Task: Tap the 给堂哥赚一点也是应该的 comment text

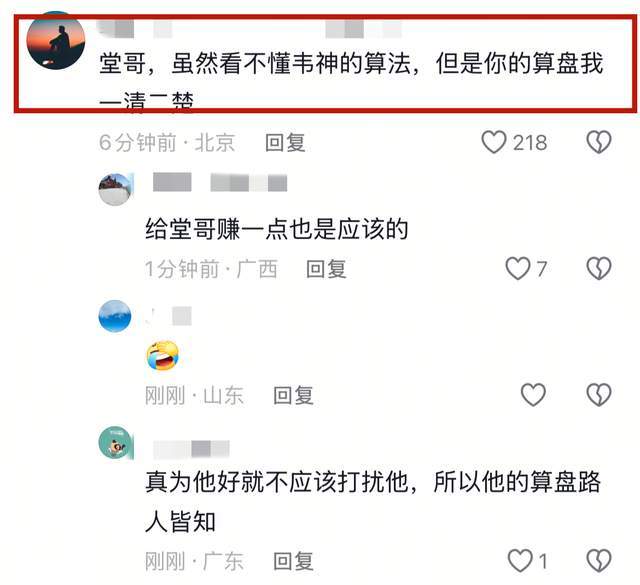Action: pos(277,229)
